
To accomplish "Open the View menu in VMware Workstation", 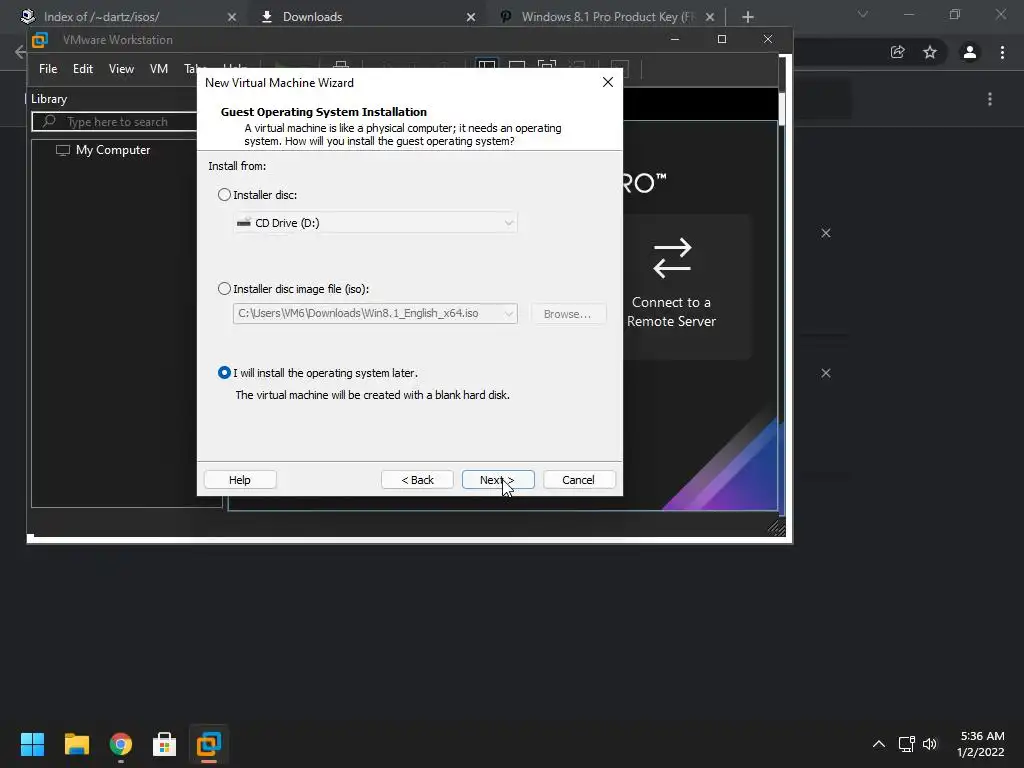I will [x=121, y=69].
